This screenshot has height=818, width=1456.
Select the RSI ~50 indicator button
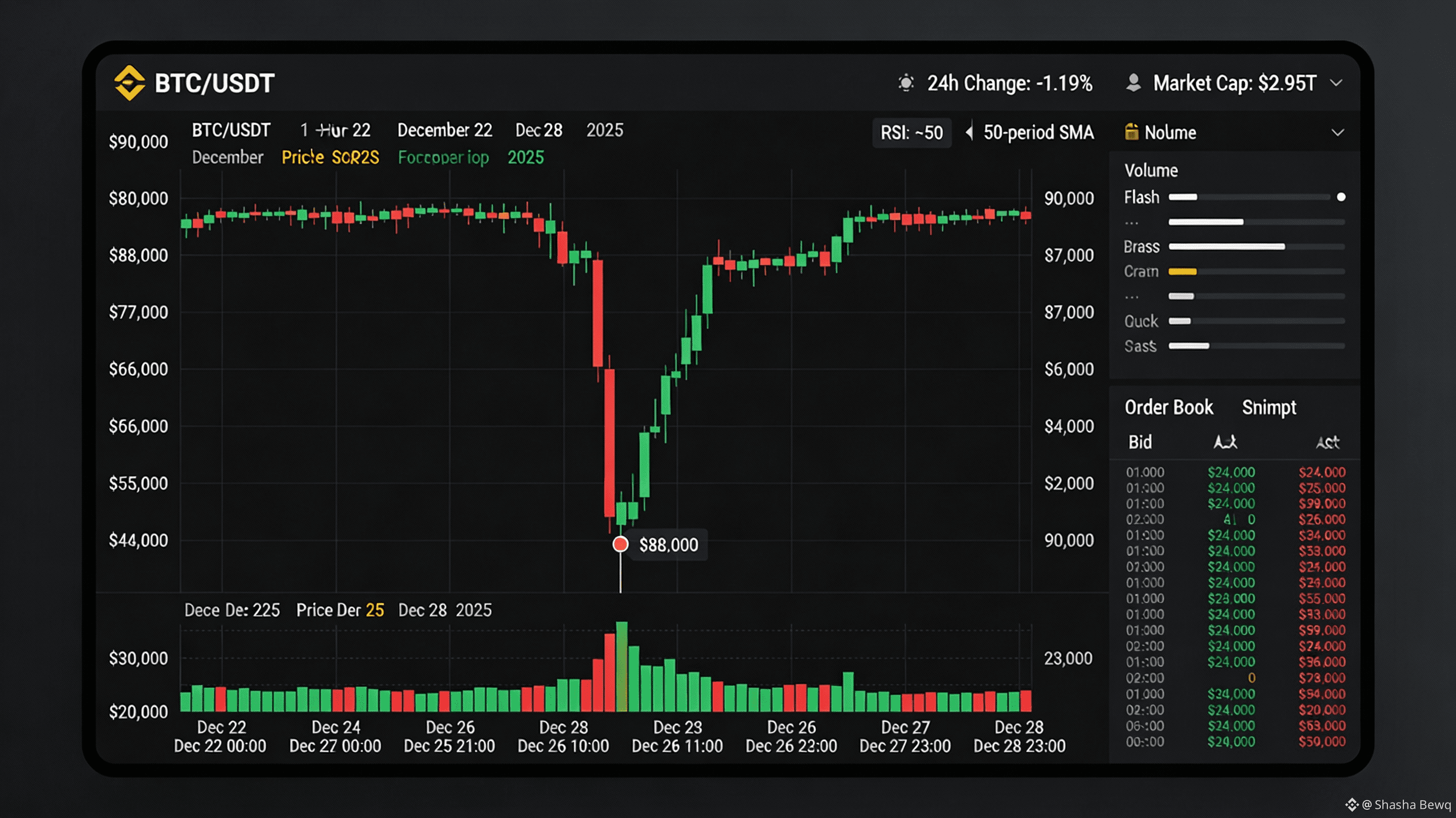(911, 133)
